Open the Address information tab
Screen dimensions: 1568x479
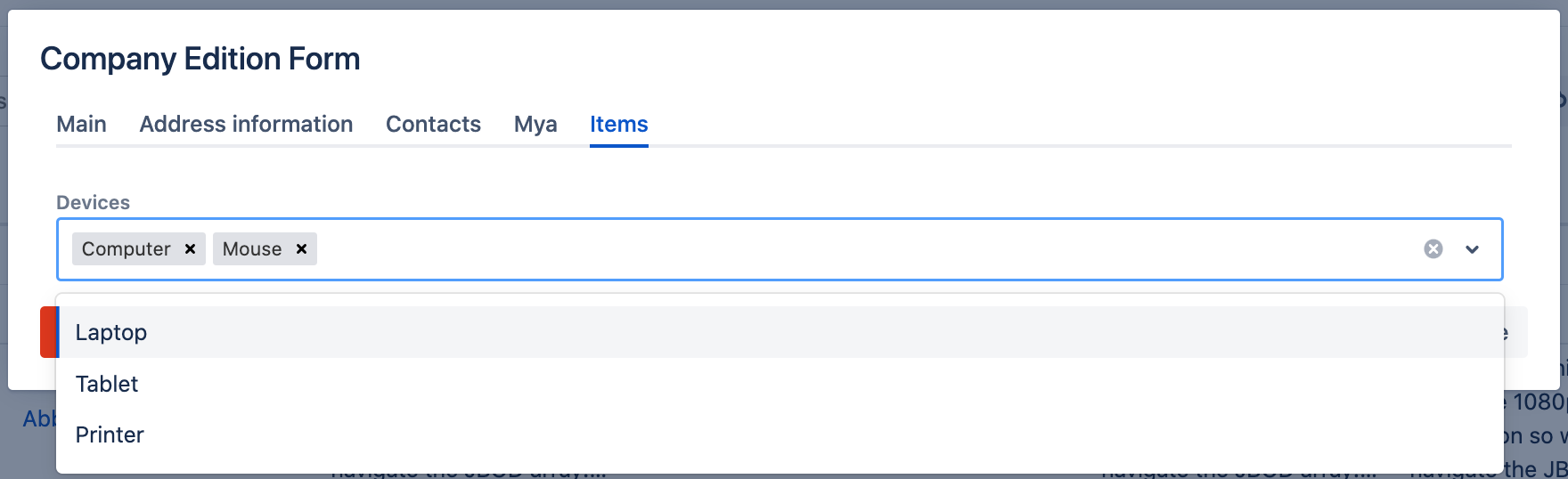coord(246,125)
